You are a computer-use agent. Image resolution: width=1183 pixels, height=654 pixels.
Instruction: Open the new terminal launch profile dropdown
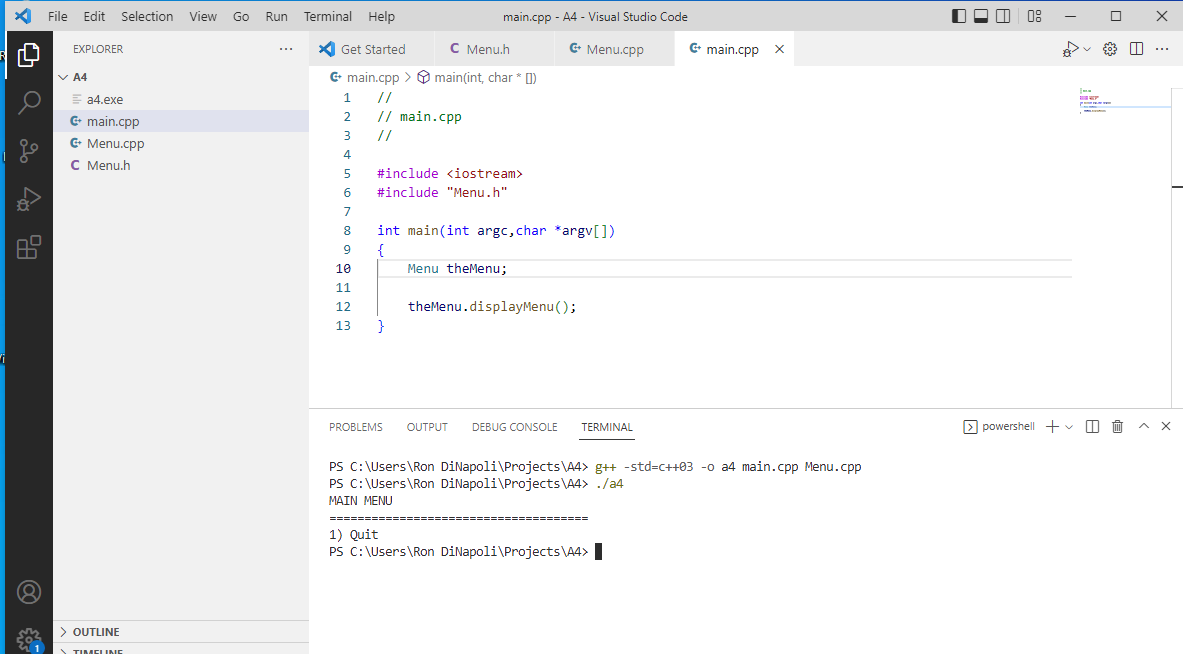point(1069,427)
